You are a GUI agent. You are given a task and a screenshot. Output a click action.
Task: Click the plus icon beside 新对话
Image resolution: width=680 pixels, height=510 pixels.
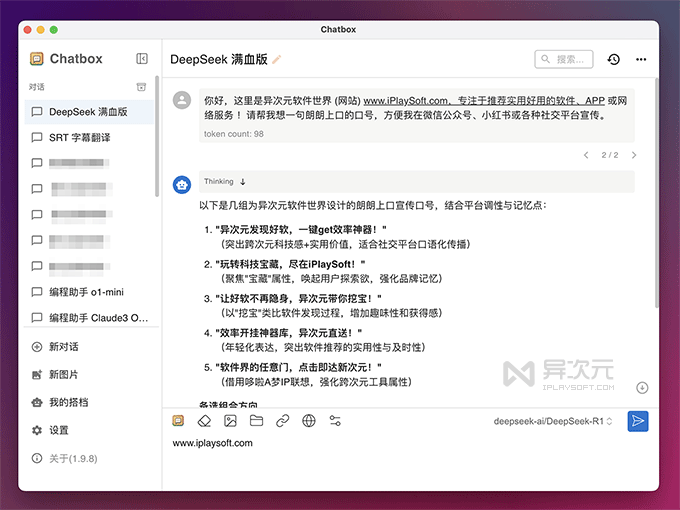tap(37, 347)
